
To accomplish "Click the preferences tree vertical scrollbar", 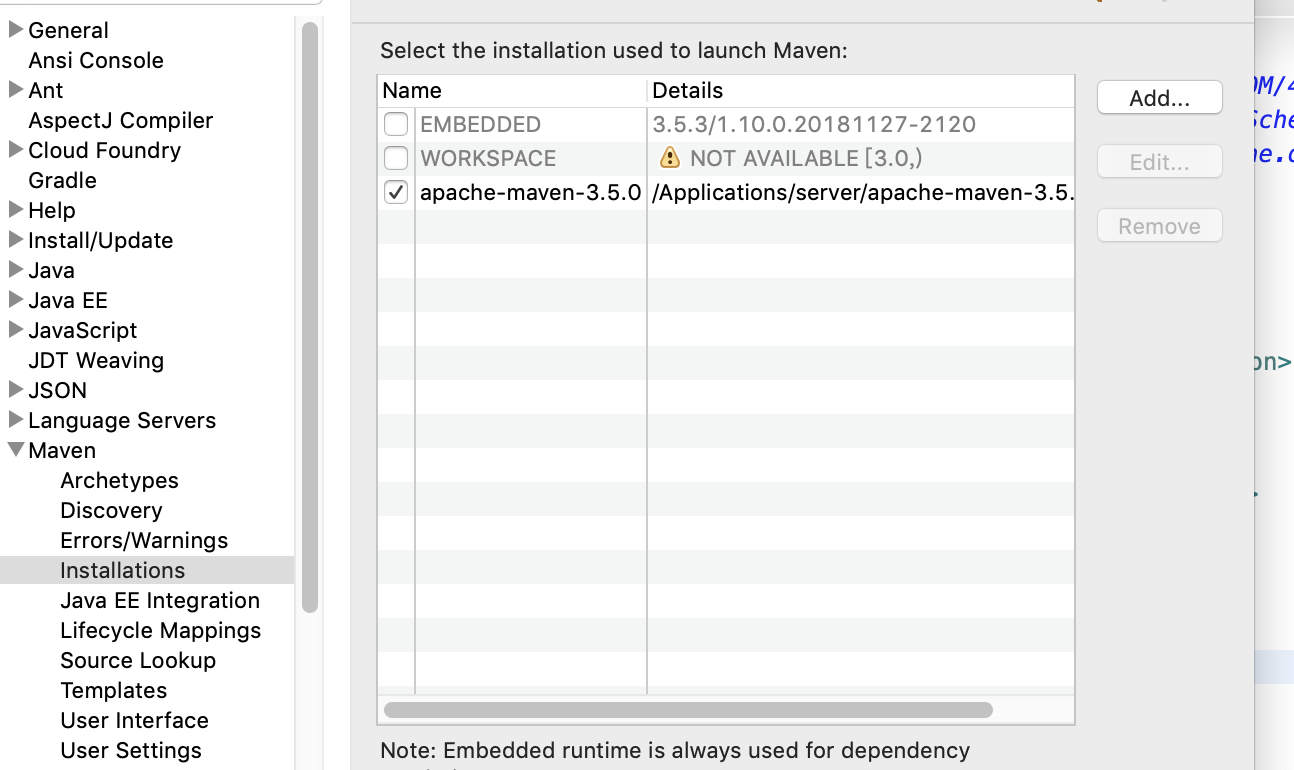I will pyautogui.click(x=309, y=316).
